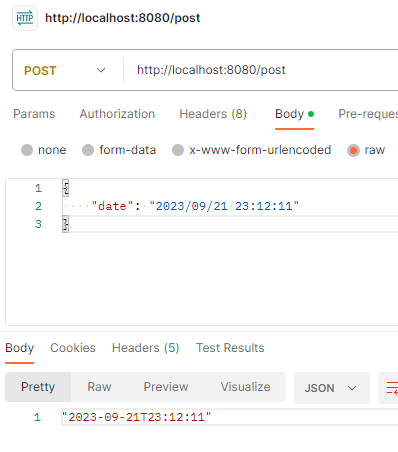Select the Visualize response view
This screenshot has width=398, height=452.
click(x=245, y=387)
